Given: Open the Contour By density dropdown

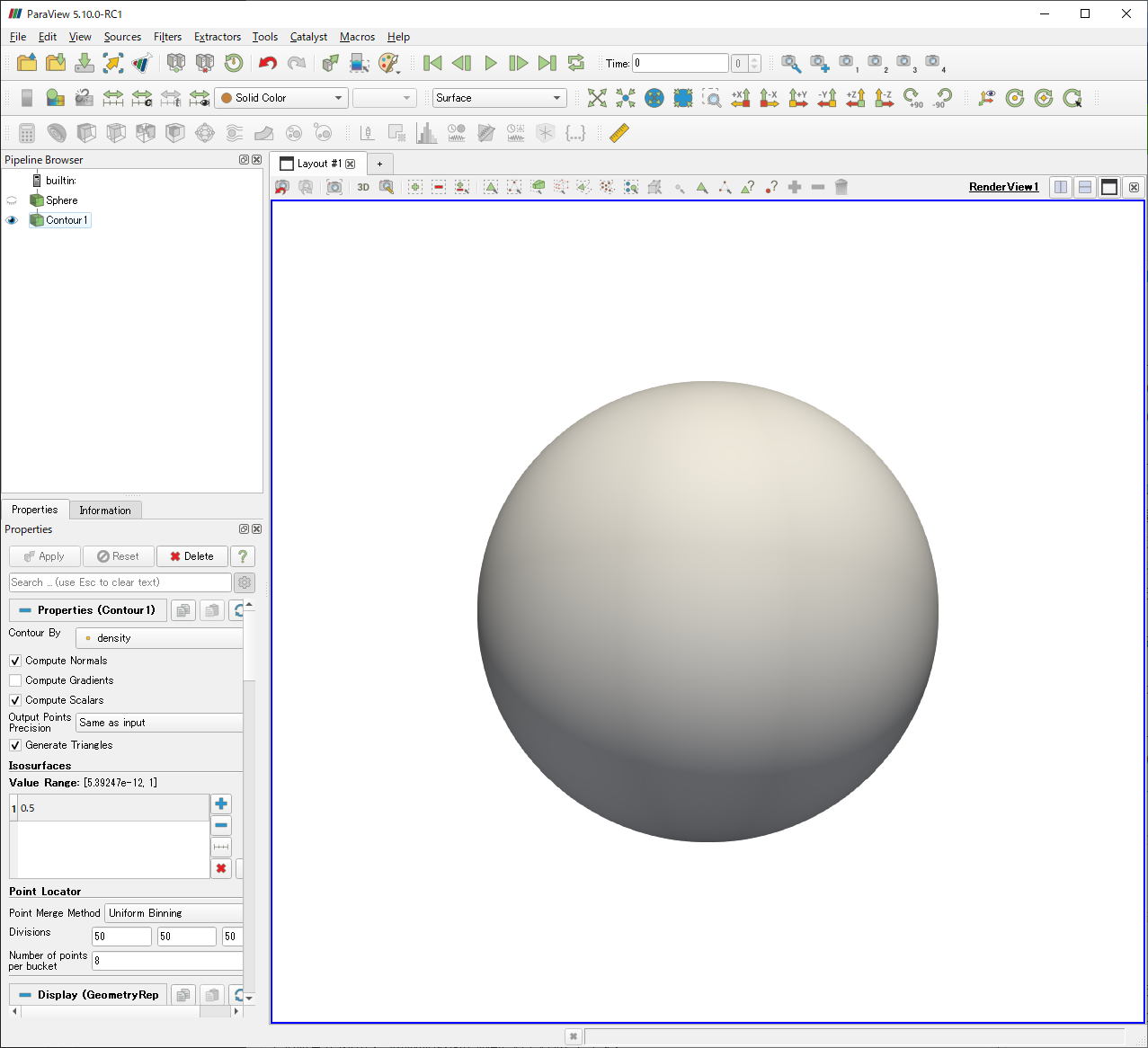Looking at the screenshot, I should point(160,638).
